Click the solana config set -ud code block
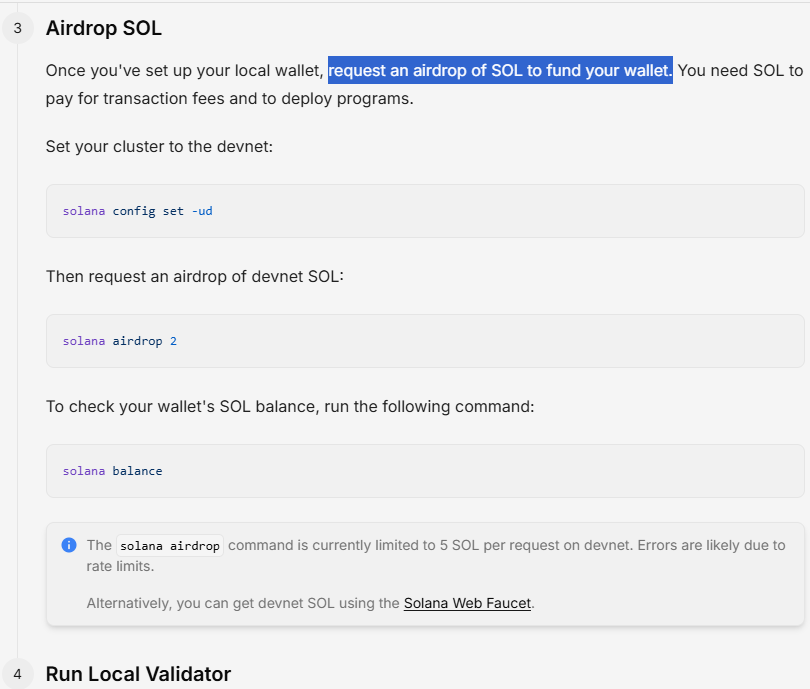The width and height of the screenshot is (810, 689). [425, 211]
